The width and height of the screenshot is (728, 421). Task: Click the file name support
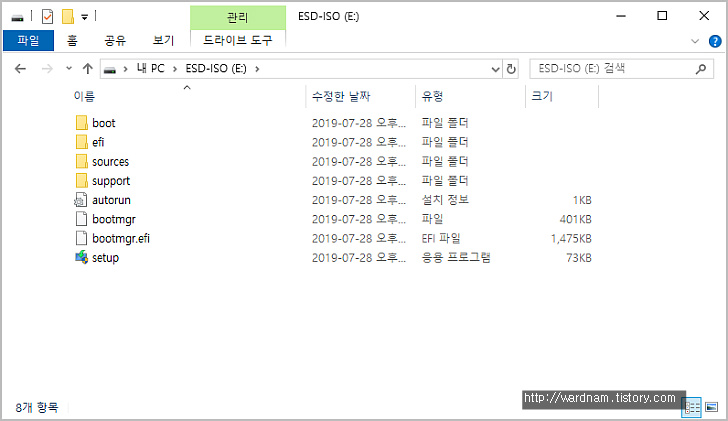[111, 181]
